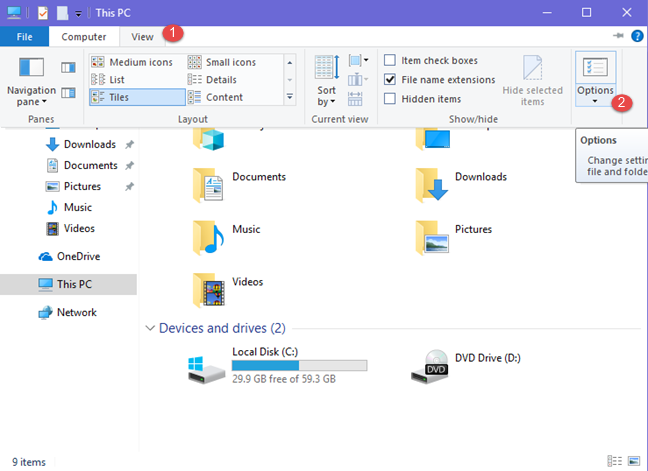Screen dimensions: 648x471
Task: Select the Tiles layout option
Action: [137, 97]
